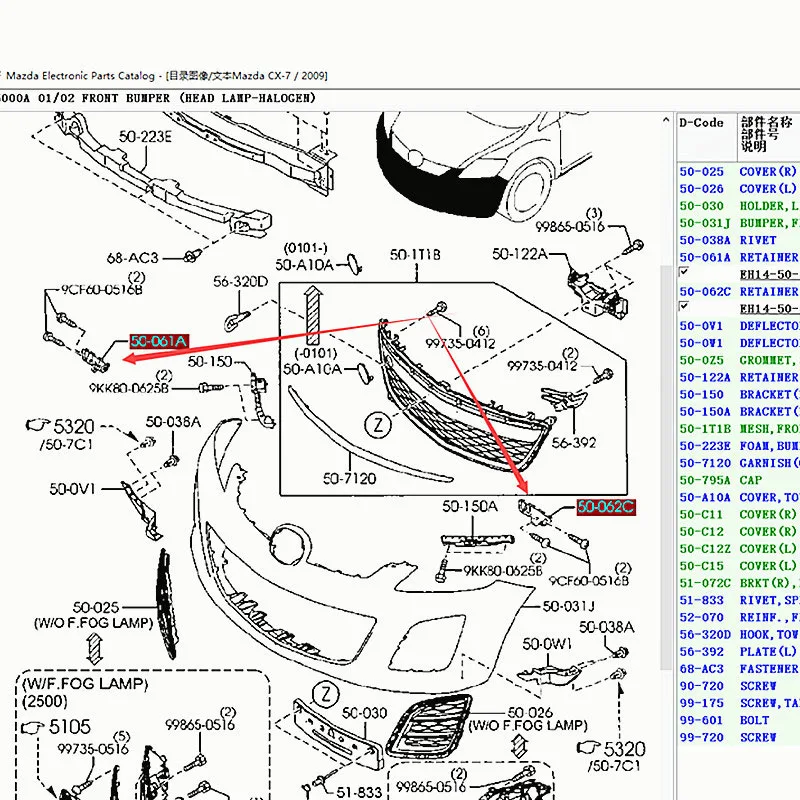Image resolution: width=800 pixels, height=800 pixels.
Task: Choose 56-320D HOOK entry in the parts list
Action: [738, 634]
